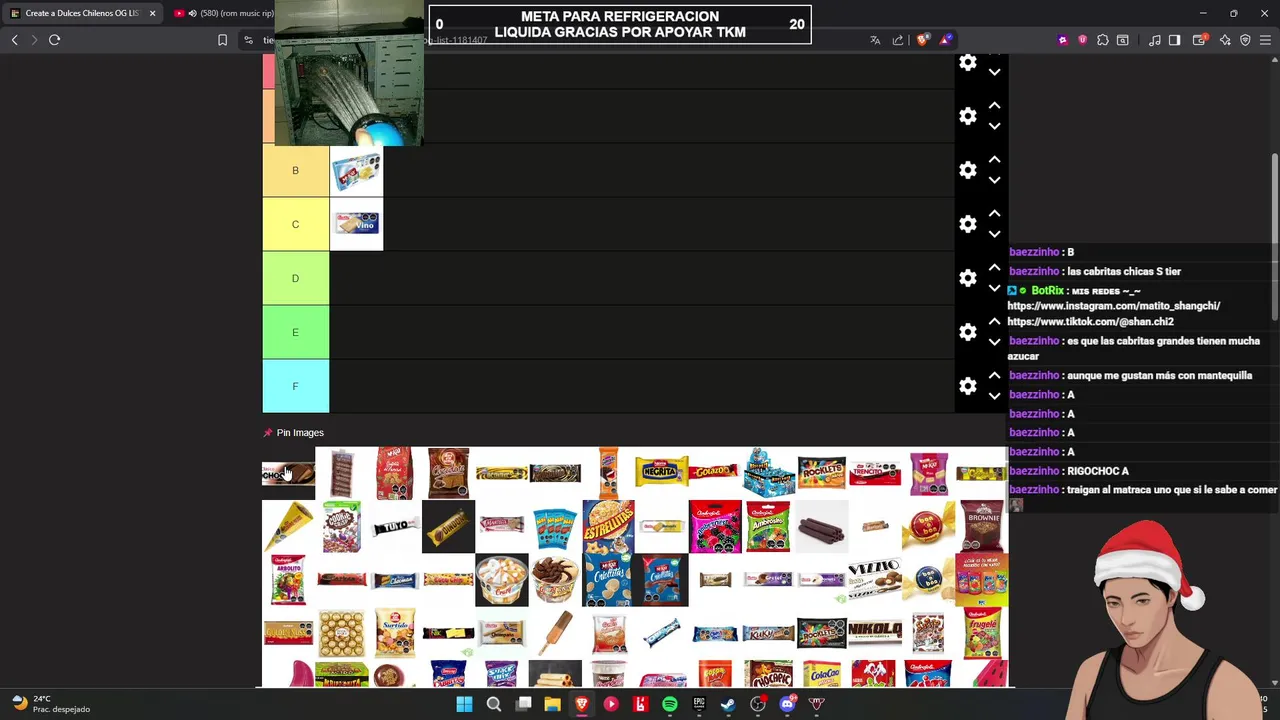This screenshot has width=1280, height=720.
Task: Pick the Nikolo chocolate image
Action: tap(875, 633)
